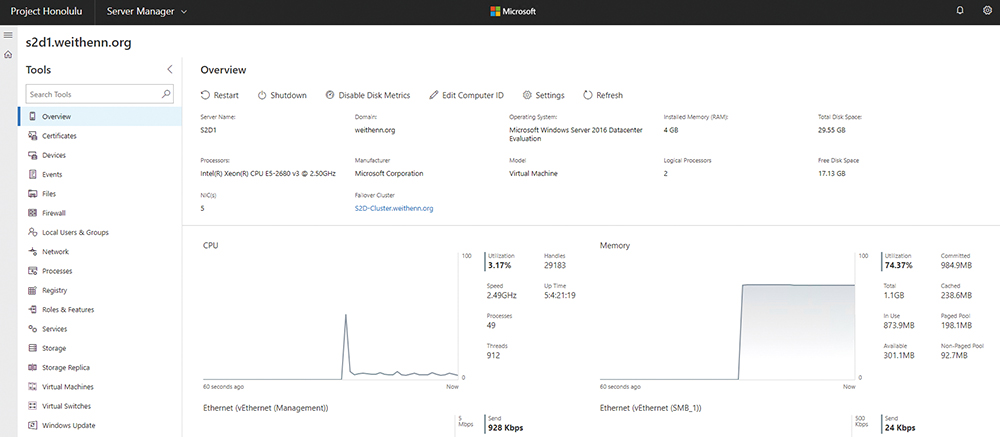This screenshot has width=1000, height=437.
Task: Click the Free Disk Space value 17.13 GB
Action: [x=832, y=173]
